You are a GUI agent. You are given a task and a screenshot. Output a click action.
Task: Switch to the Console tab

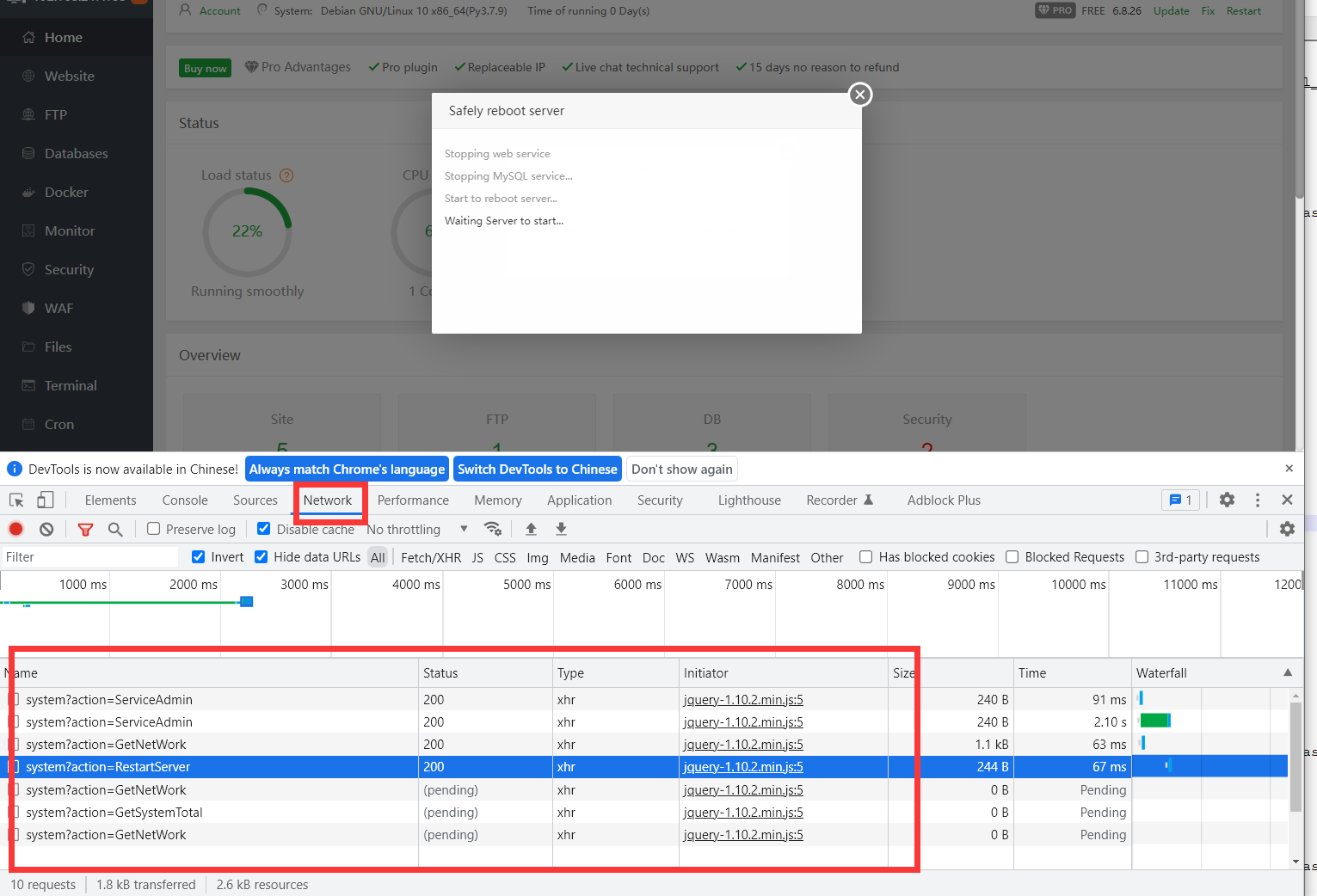click(x=184, y=500)
